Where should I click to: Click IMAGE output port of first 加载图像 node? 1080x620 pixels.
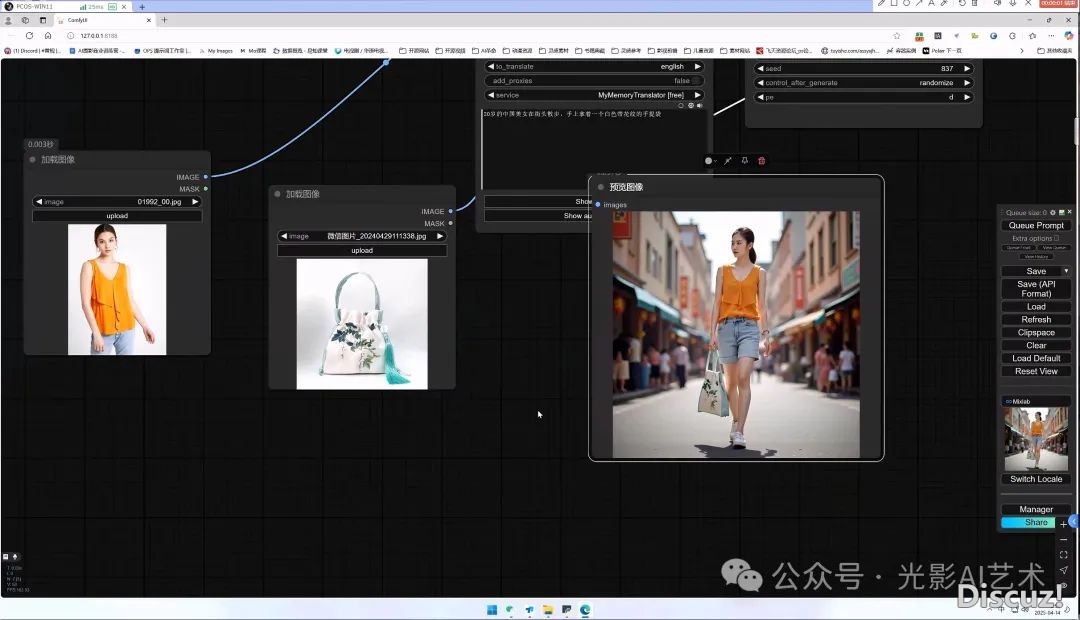pyautogui.click(x=206, y=177)
